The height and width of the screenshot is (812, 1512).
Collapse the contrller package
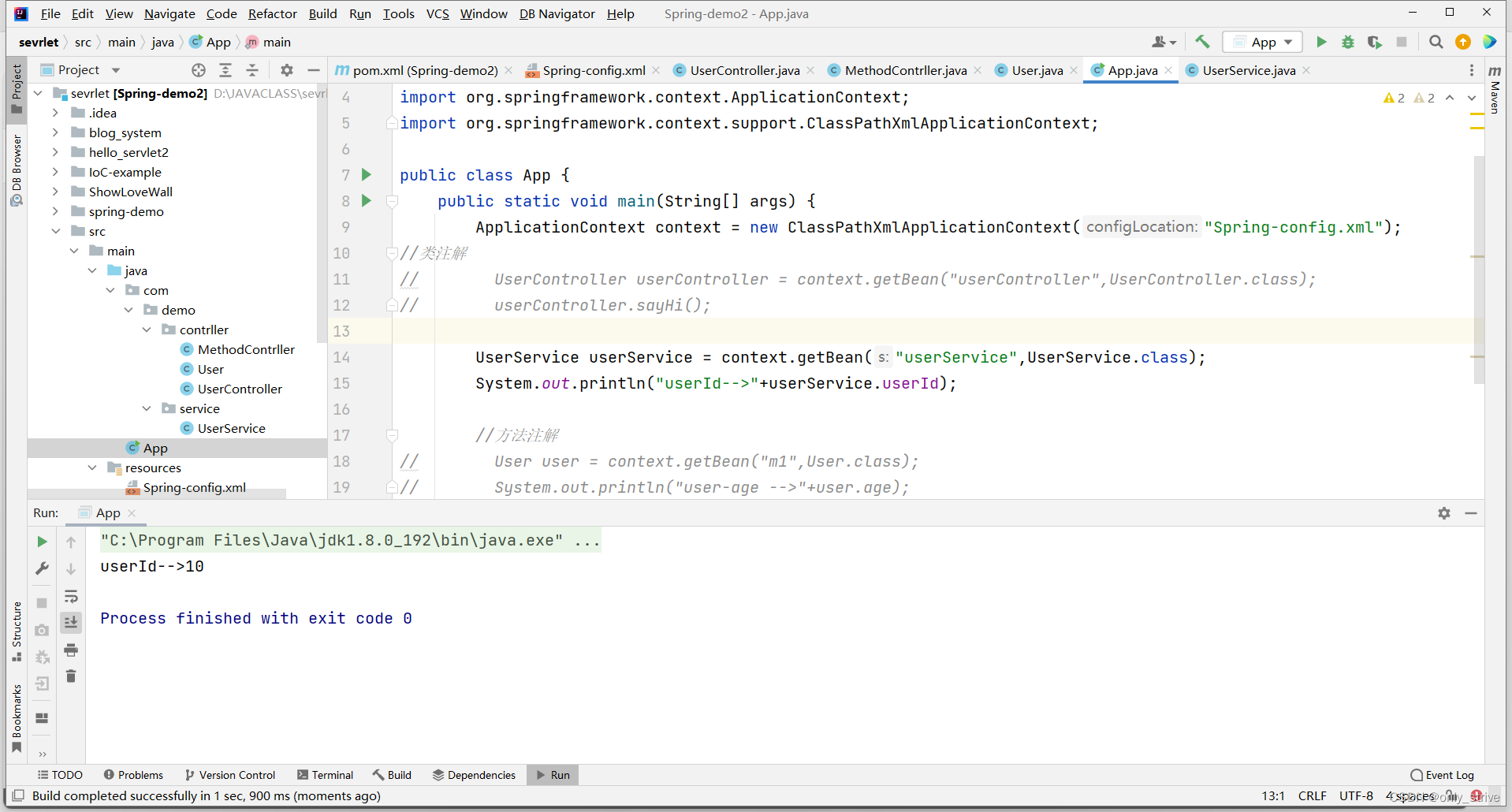(147, 330)
